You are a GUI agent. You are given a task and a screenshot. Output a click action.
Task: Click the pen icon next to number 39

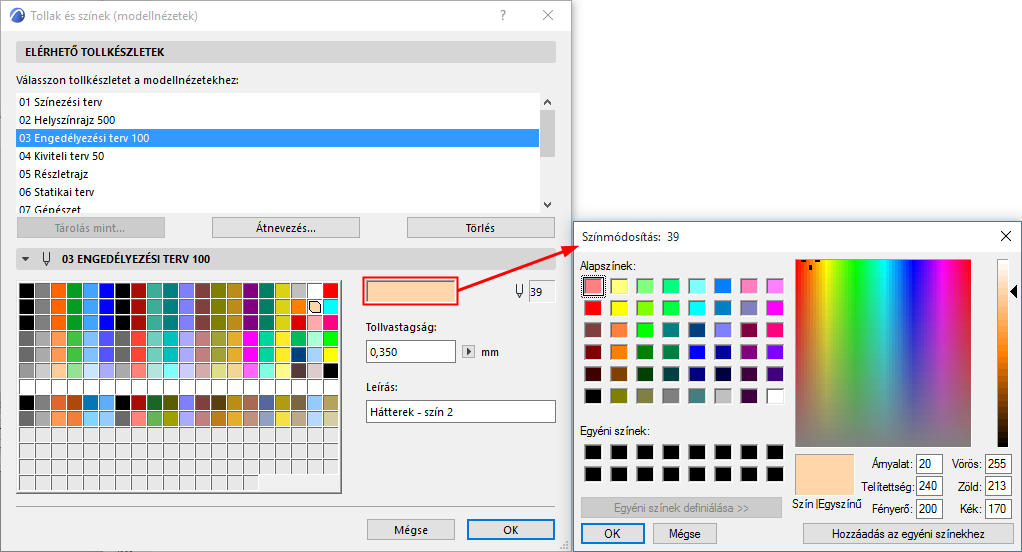pyautogui.click(x=519, y=291)
